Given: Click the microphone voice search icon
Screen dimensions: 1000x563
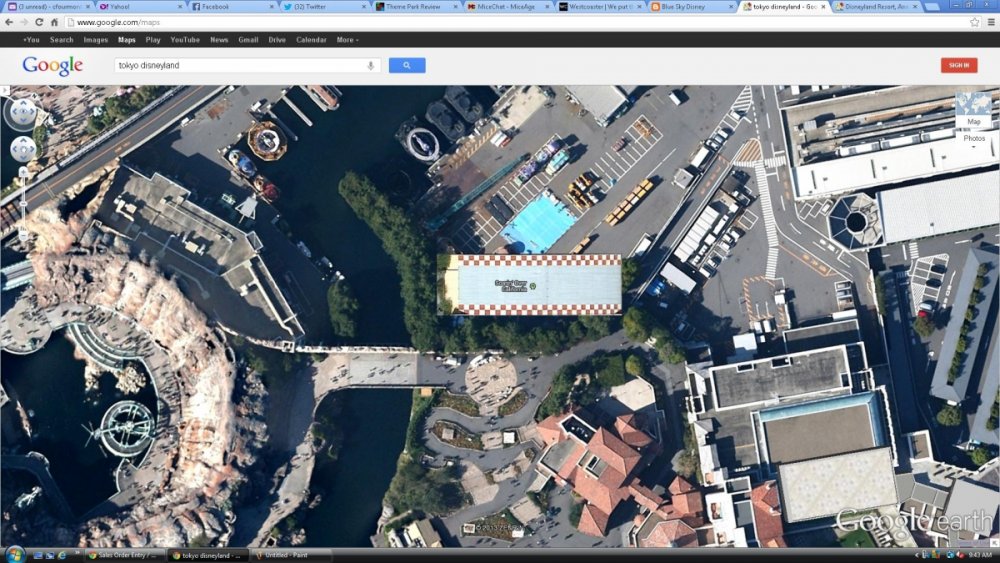Looking at the screenshot, I should tap(371, 65).
